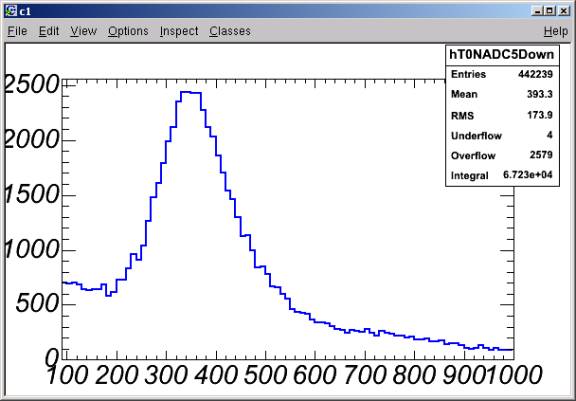576x401 pixels.
Task: Open the Classes menu
Action: point(230,31)
